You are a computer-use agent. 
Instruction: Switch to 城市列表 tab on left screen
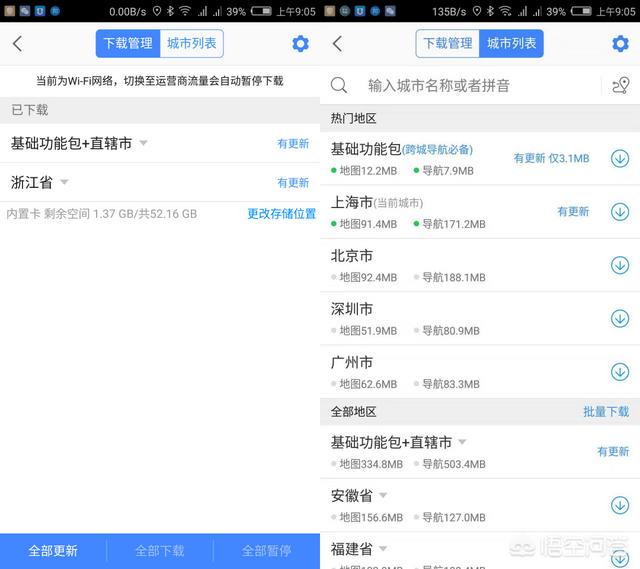[191, 44]
